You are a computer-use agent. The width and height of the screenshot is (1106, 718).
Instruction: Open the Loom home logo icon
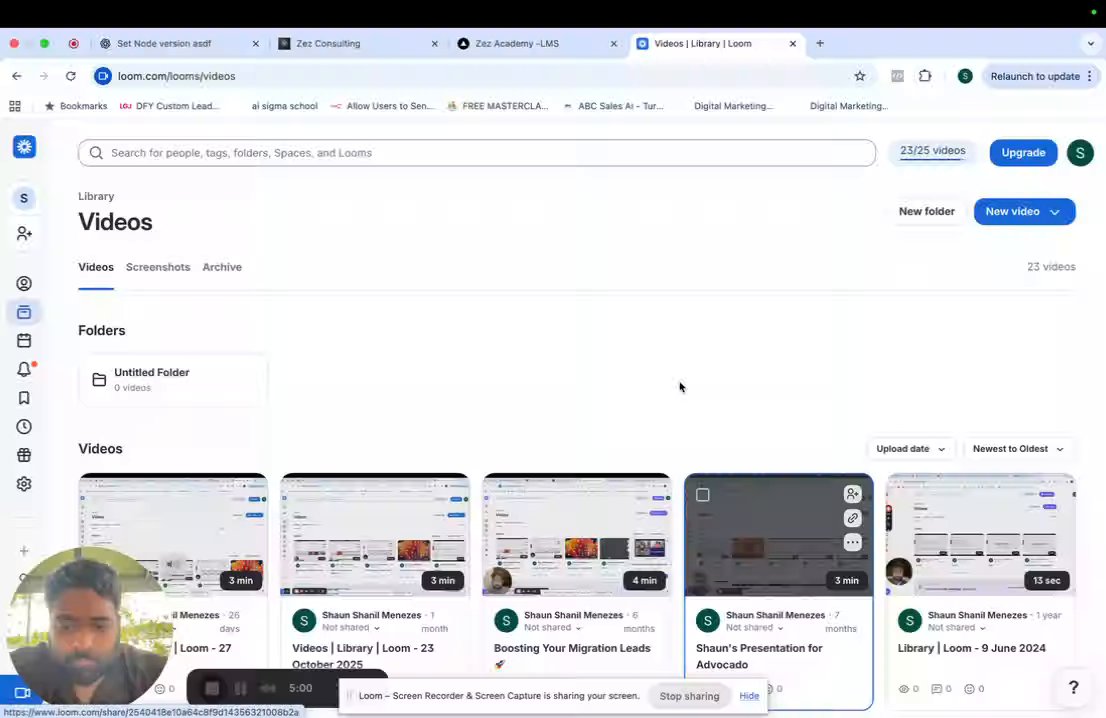25,147
